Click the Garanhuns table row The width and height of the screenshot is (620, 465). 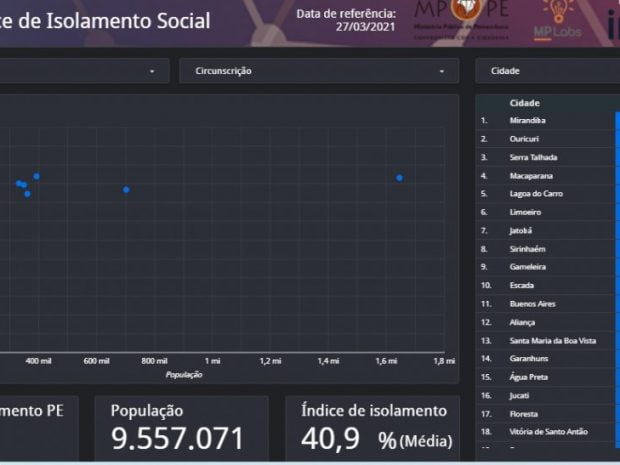click(530, 359)
